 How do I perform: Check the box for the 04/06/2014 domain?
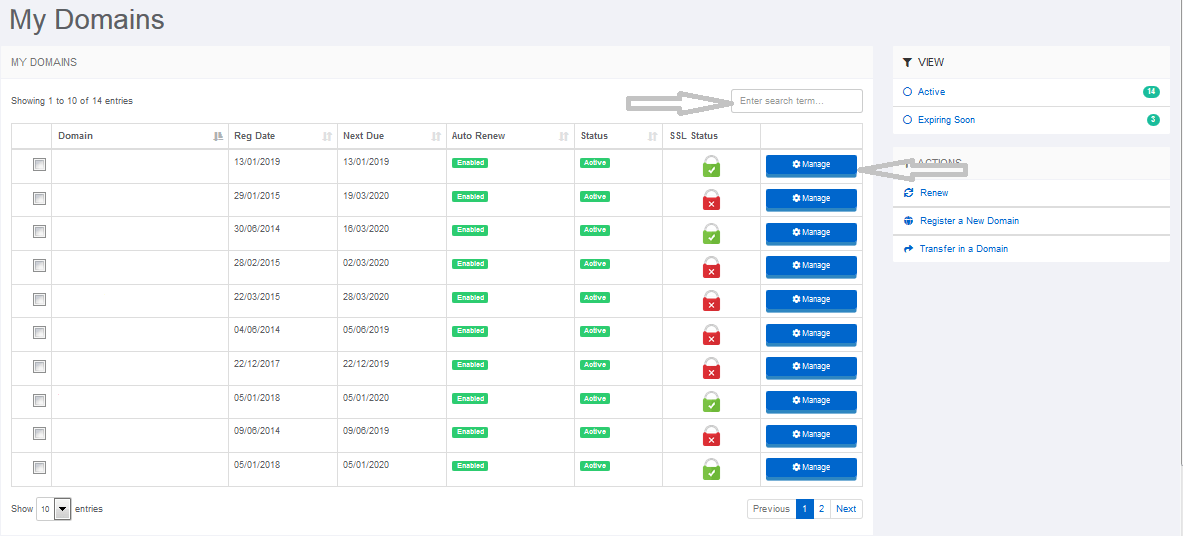[x=39, y=333]
